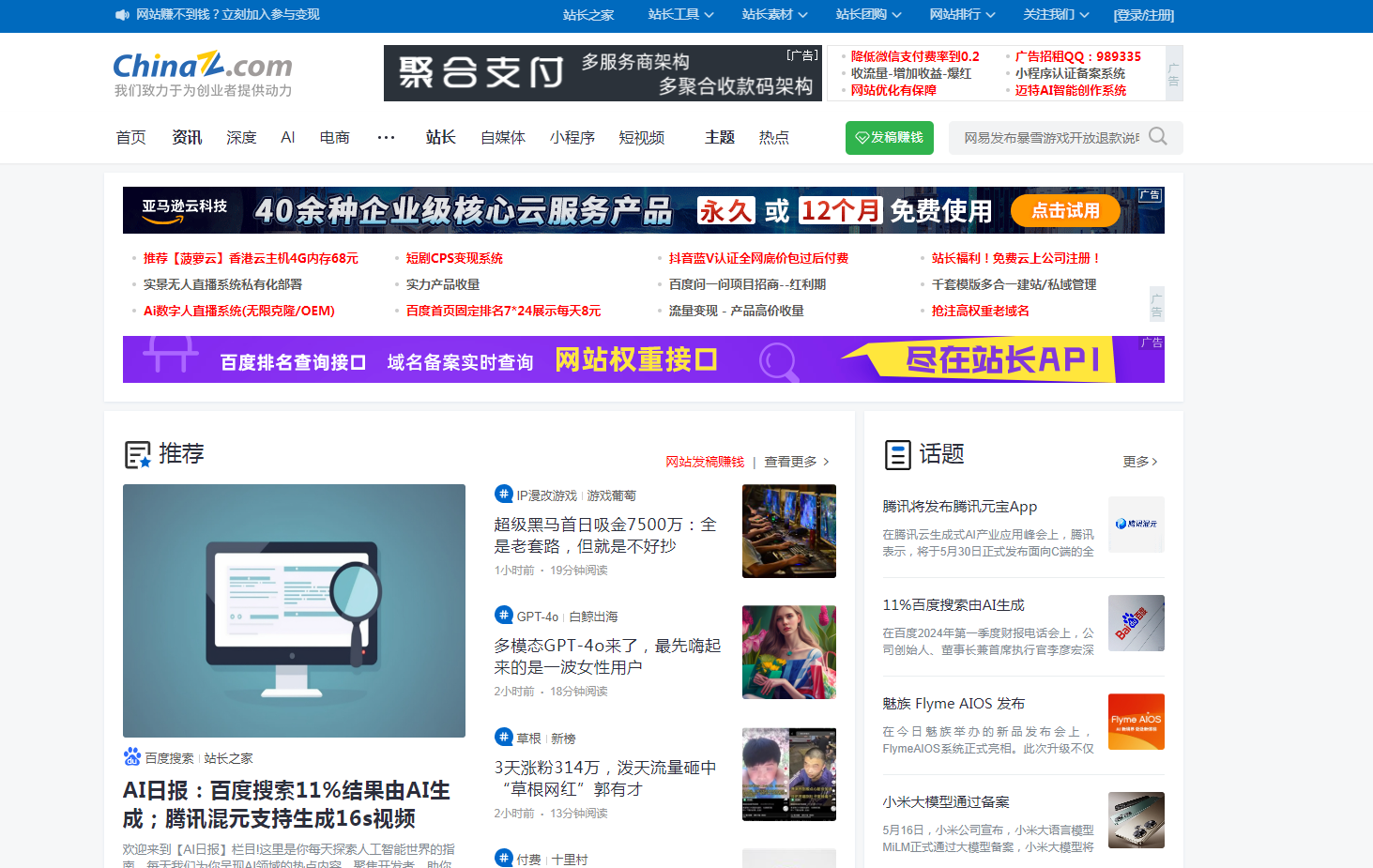Screen dimensions: 1373x868
Task: Open the 3天涨粉314万 article
Action: (605, 778)
